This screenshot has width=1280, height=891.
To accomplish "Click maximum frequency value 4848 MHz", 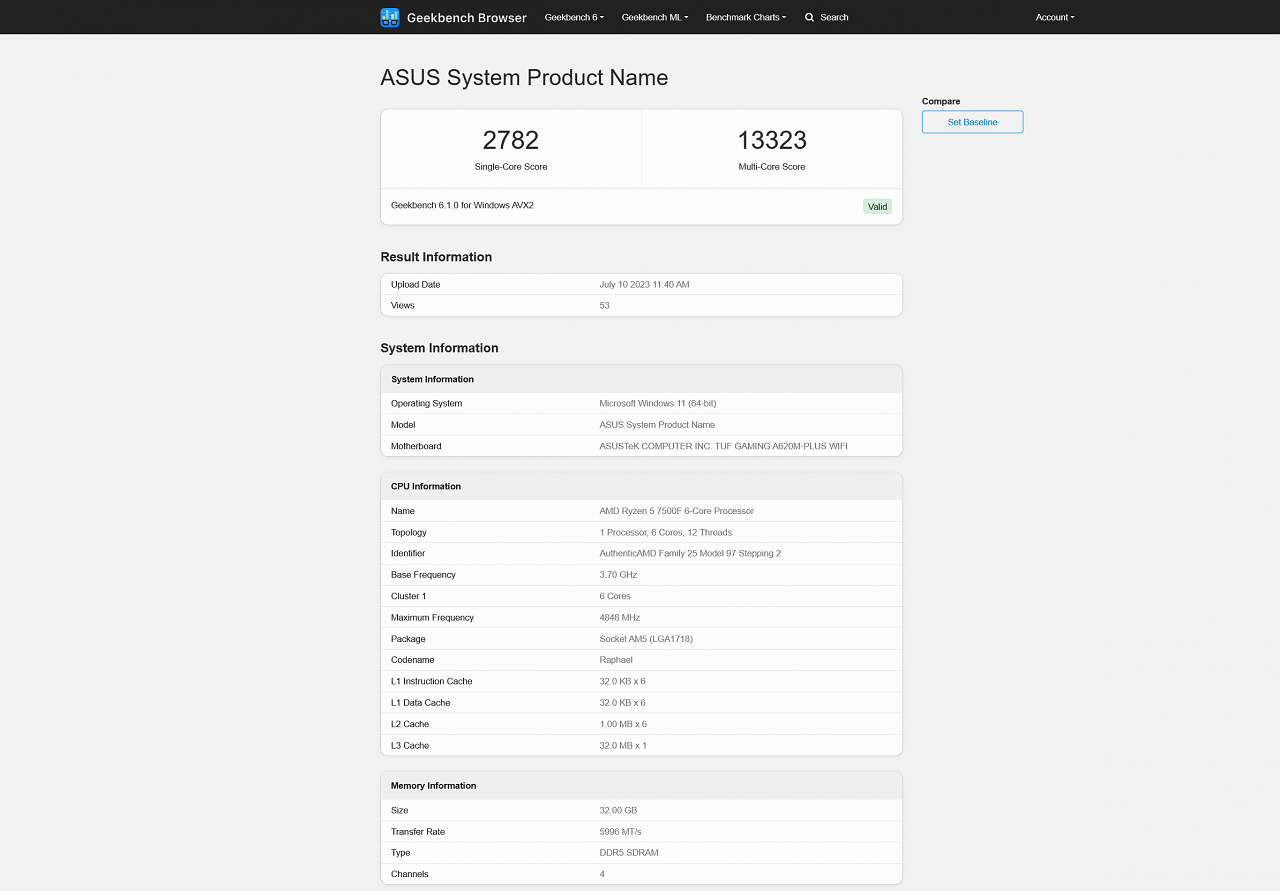I will pos(620,618).
